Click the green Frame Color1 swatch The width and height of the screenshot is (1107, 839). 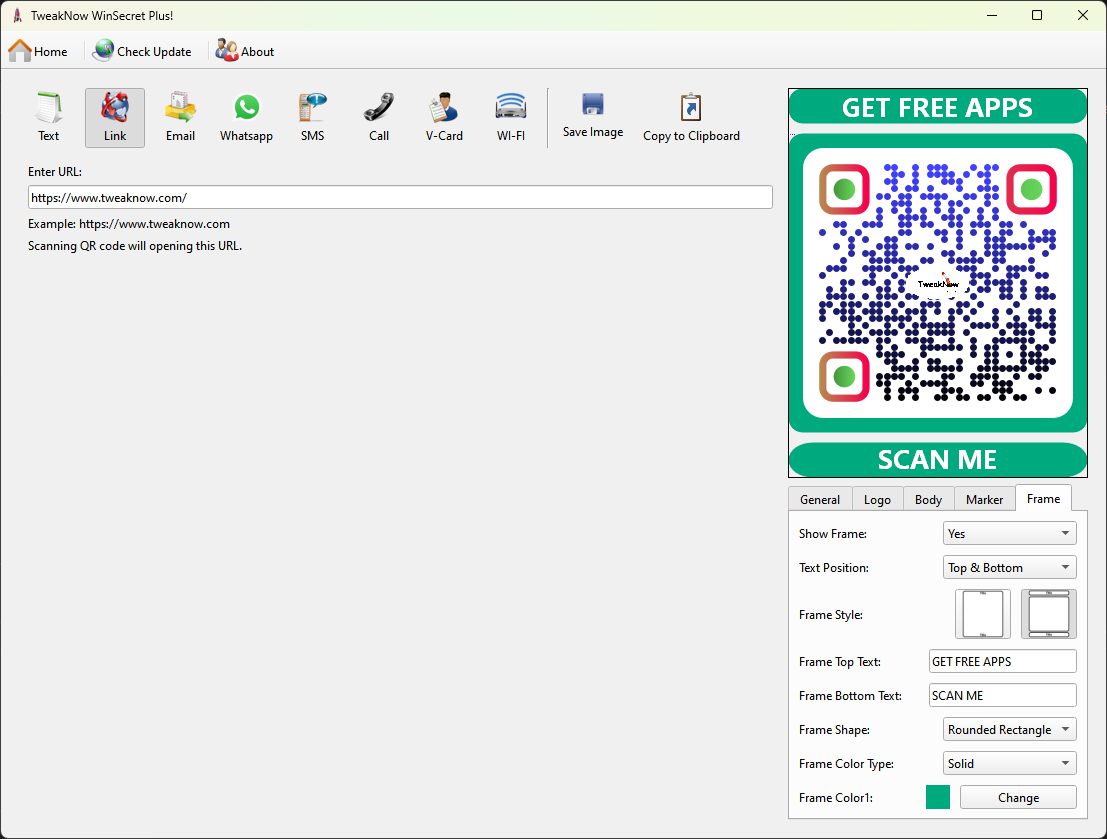[938, 797]
